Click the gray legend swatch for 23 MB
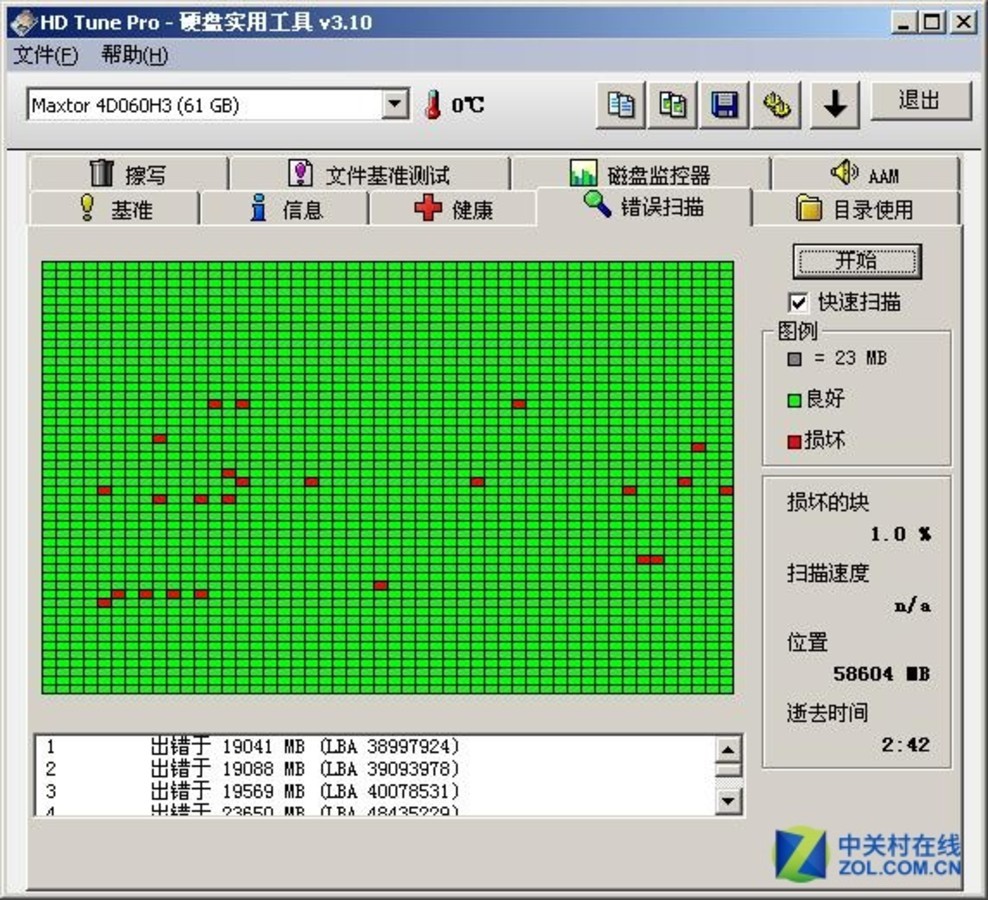The width and height of the screenshot is (988, 900). pyautogui.click(x=795, y=359)
